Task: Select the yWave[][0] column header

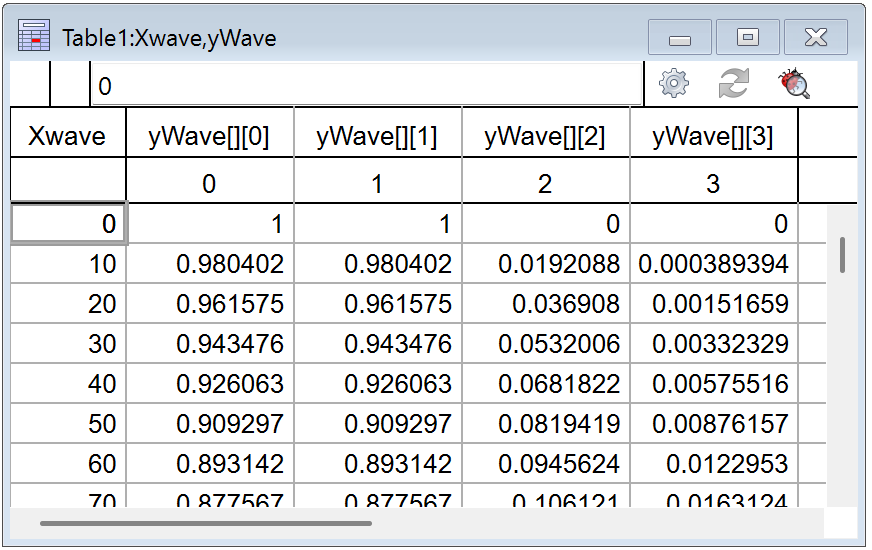Action: 209,137
